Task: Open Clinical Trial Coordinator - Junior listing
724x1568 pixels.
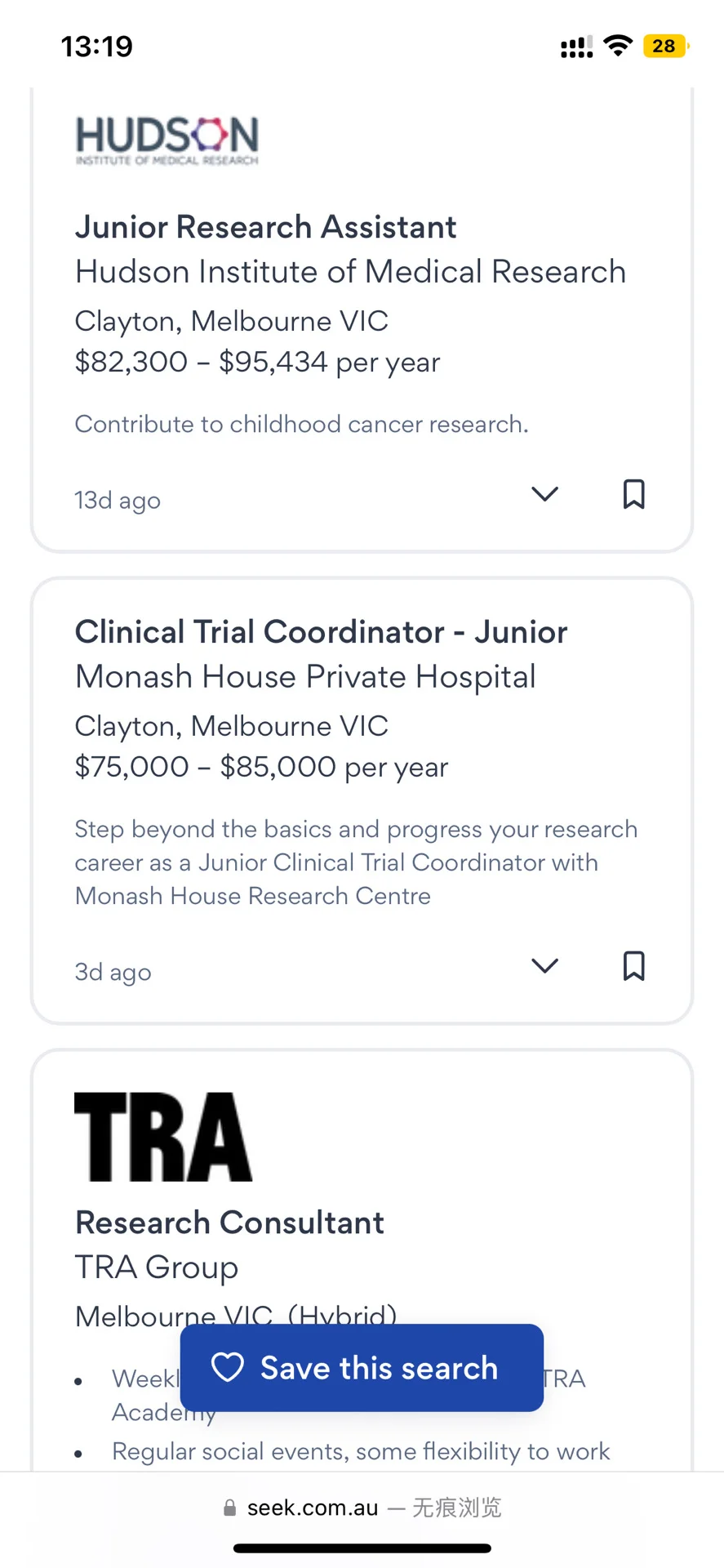Action: [x=321, y=632]
